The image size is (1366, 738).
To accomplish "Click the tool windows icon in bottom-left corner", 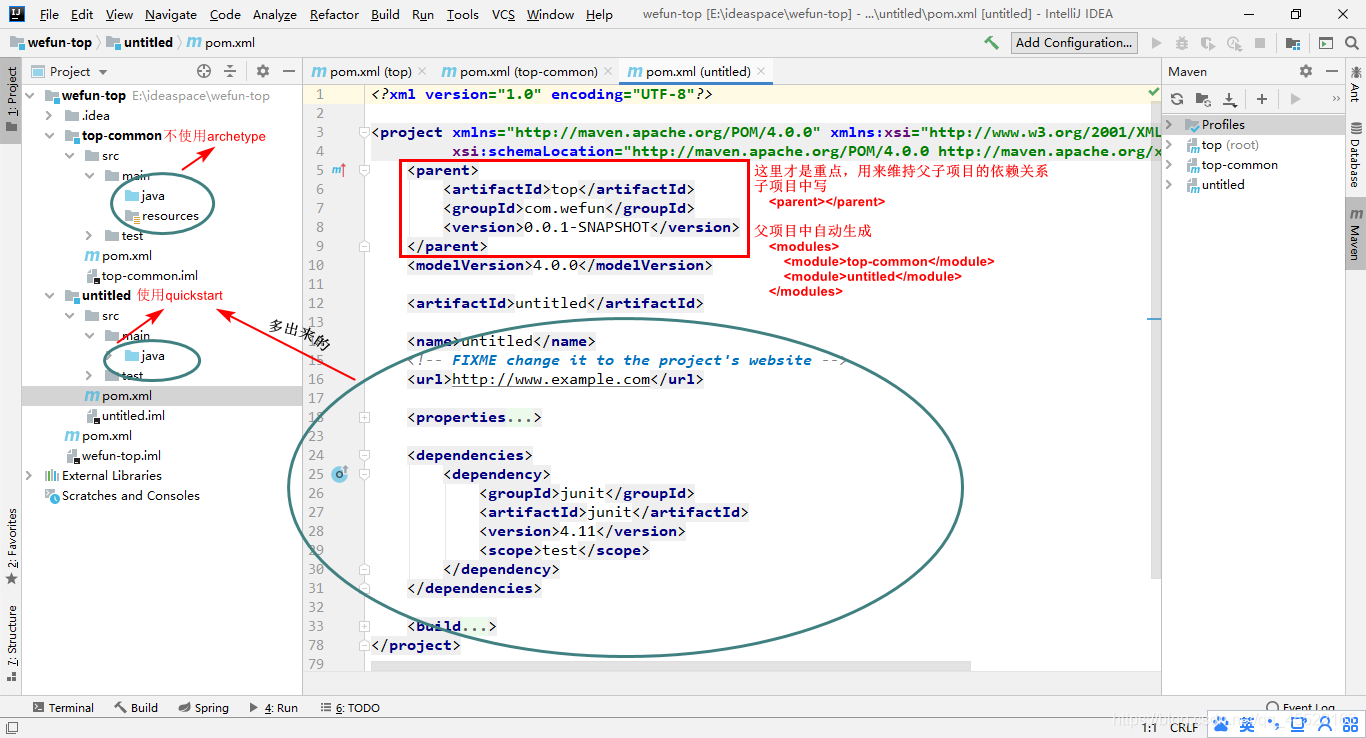I will click(x=10, y=728).
